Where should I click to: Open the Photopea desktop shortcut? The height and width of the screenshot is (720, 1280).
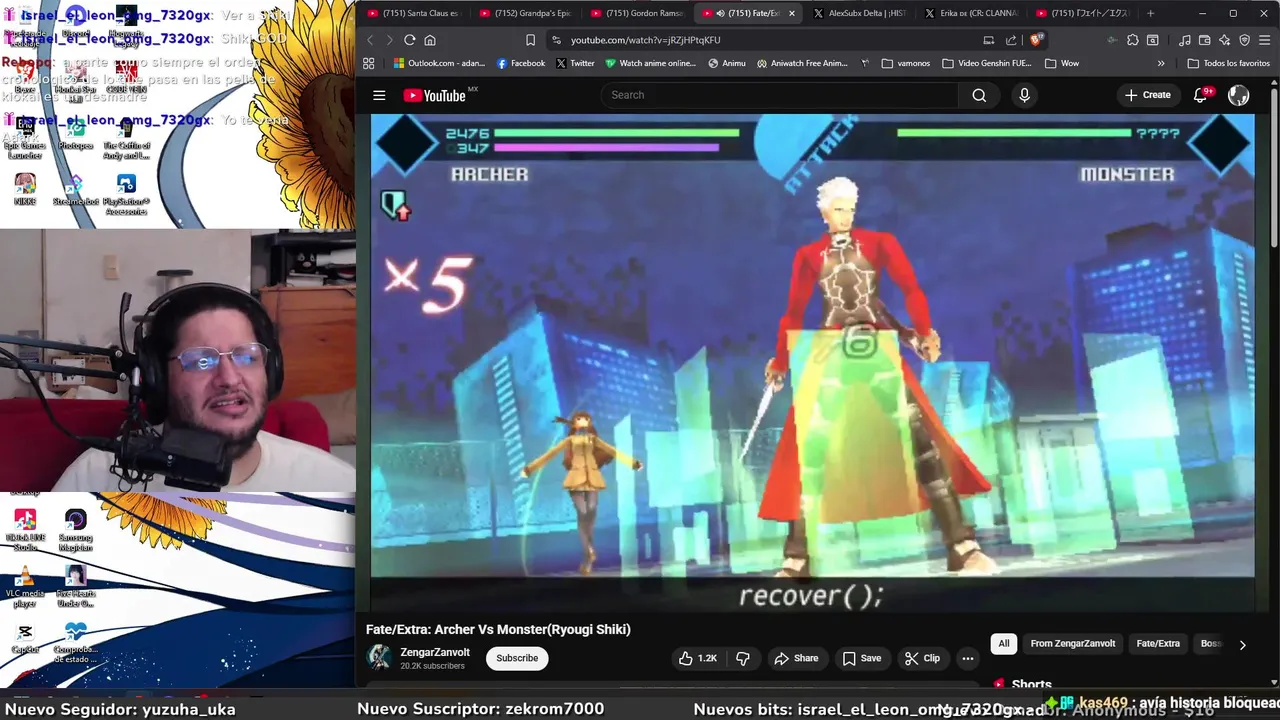point(75,135)
